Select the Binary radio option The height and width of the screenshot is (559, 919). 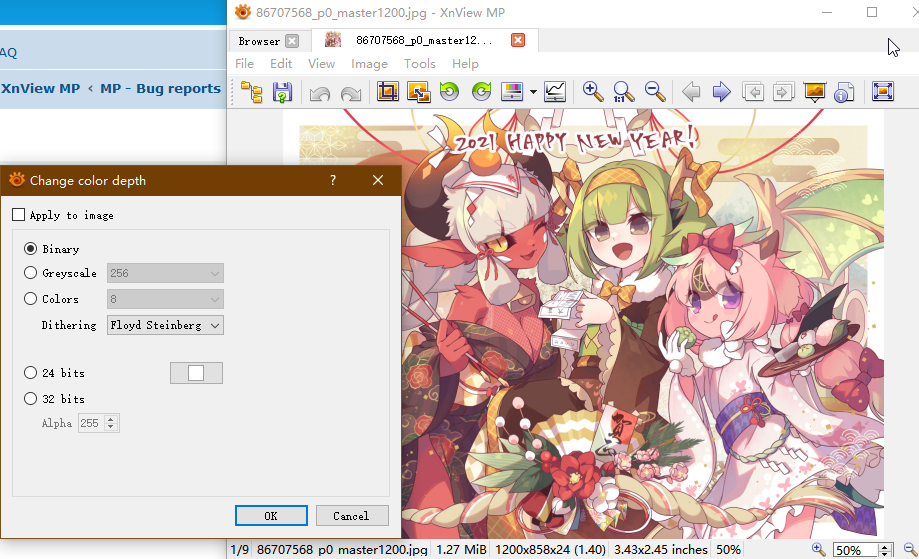(x=30, y=249)
